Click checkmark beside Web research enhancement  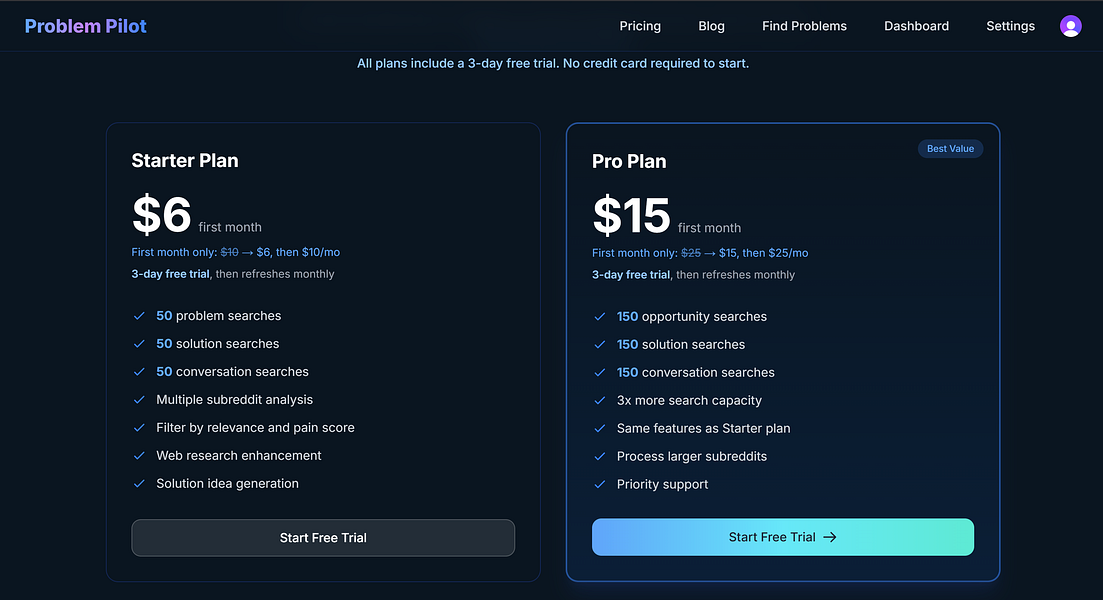pyautogui.click(x=139, y=456)
